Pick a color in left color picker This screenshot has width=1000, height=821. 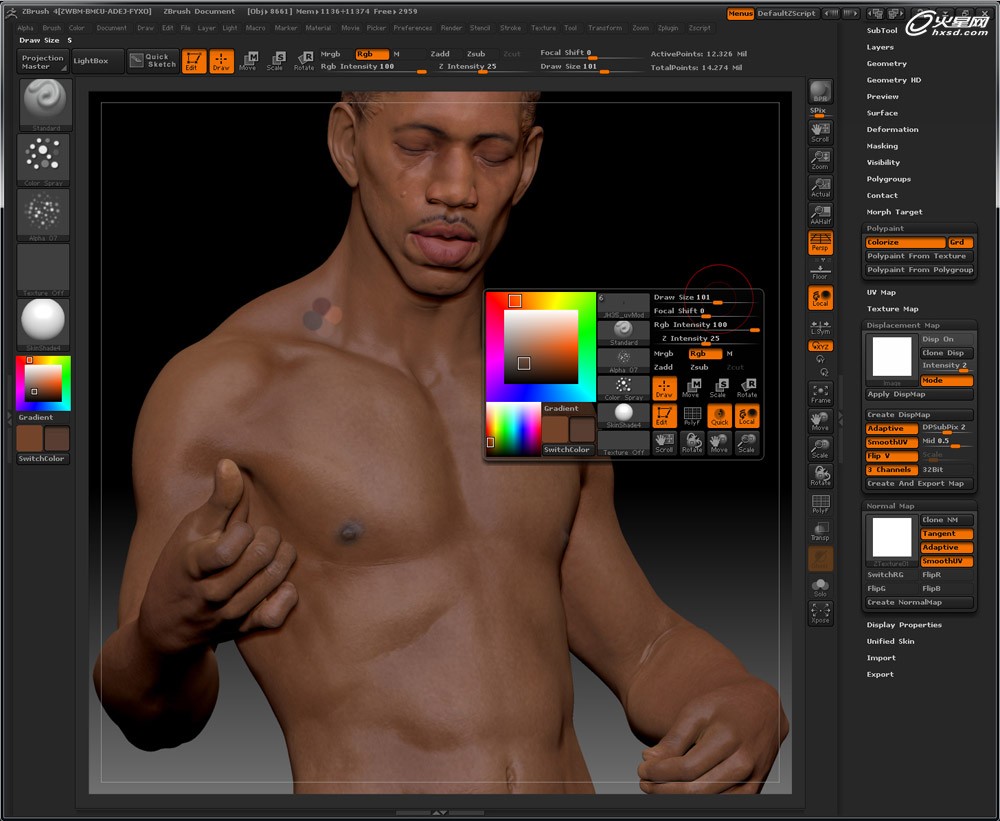click(x=43, y=383)
